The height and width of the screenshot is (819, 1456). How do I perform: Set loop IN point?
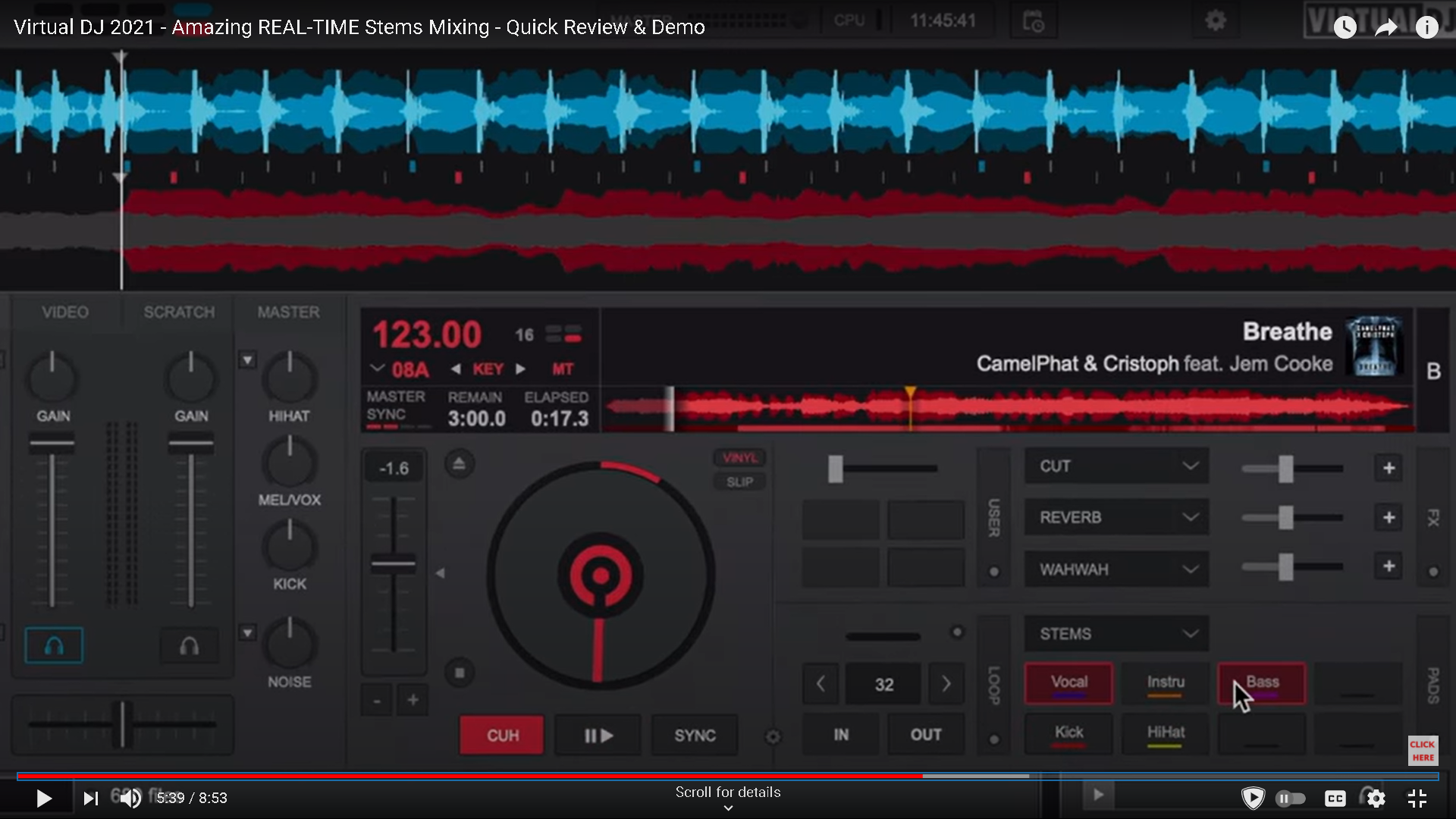coord(841,734)
